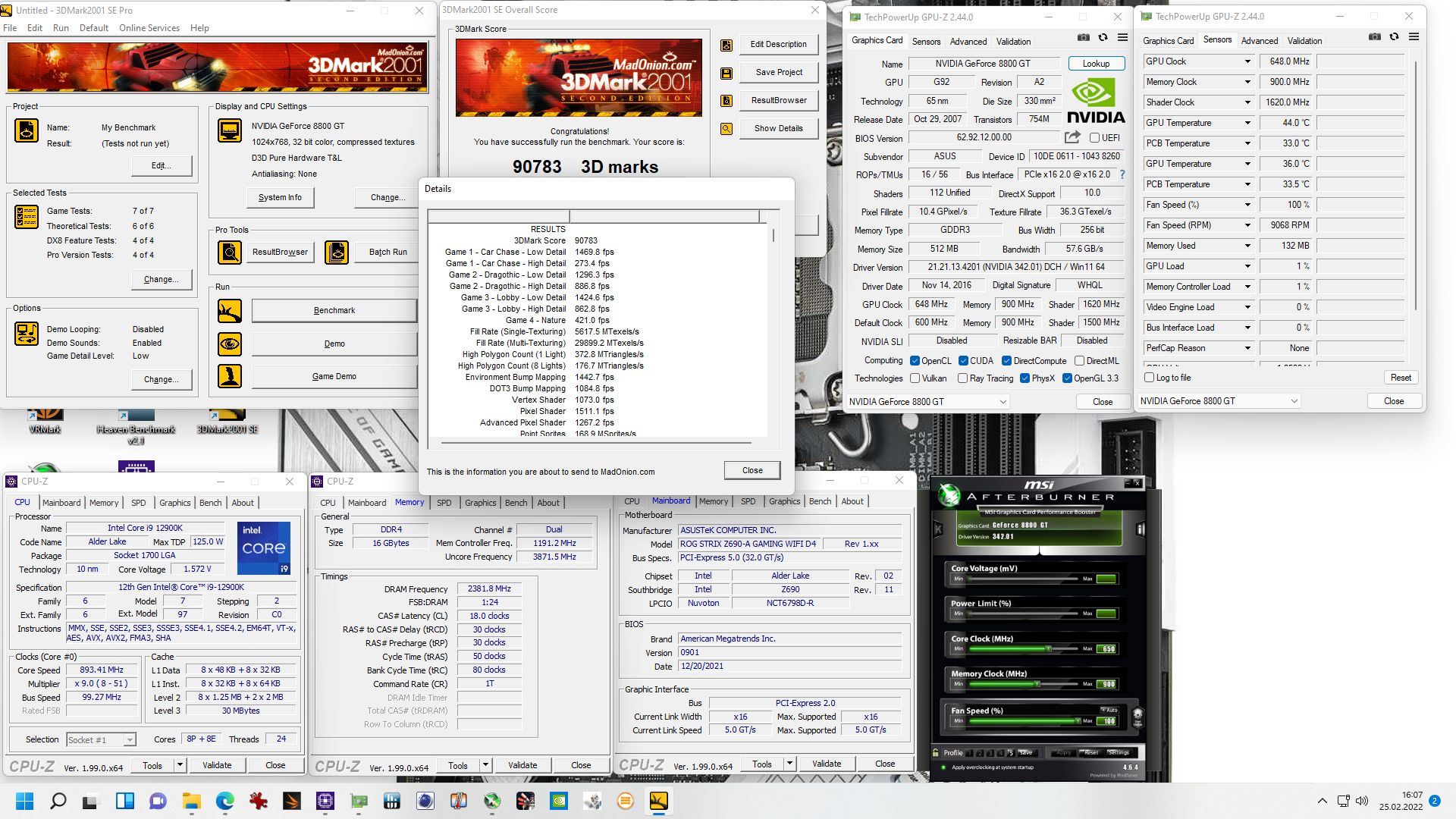The width and height of the screenshot is (1456, 819).
Task: Click the camera icon in GPU-Z Sensors window
Action: pyautogui.click(x=1375, y=36)
